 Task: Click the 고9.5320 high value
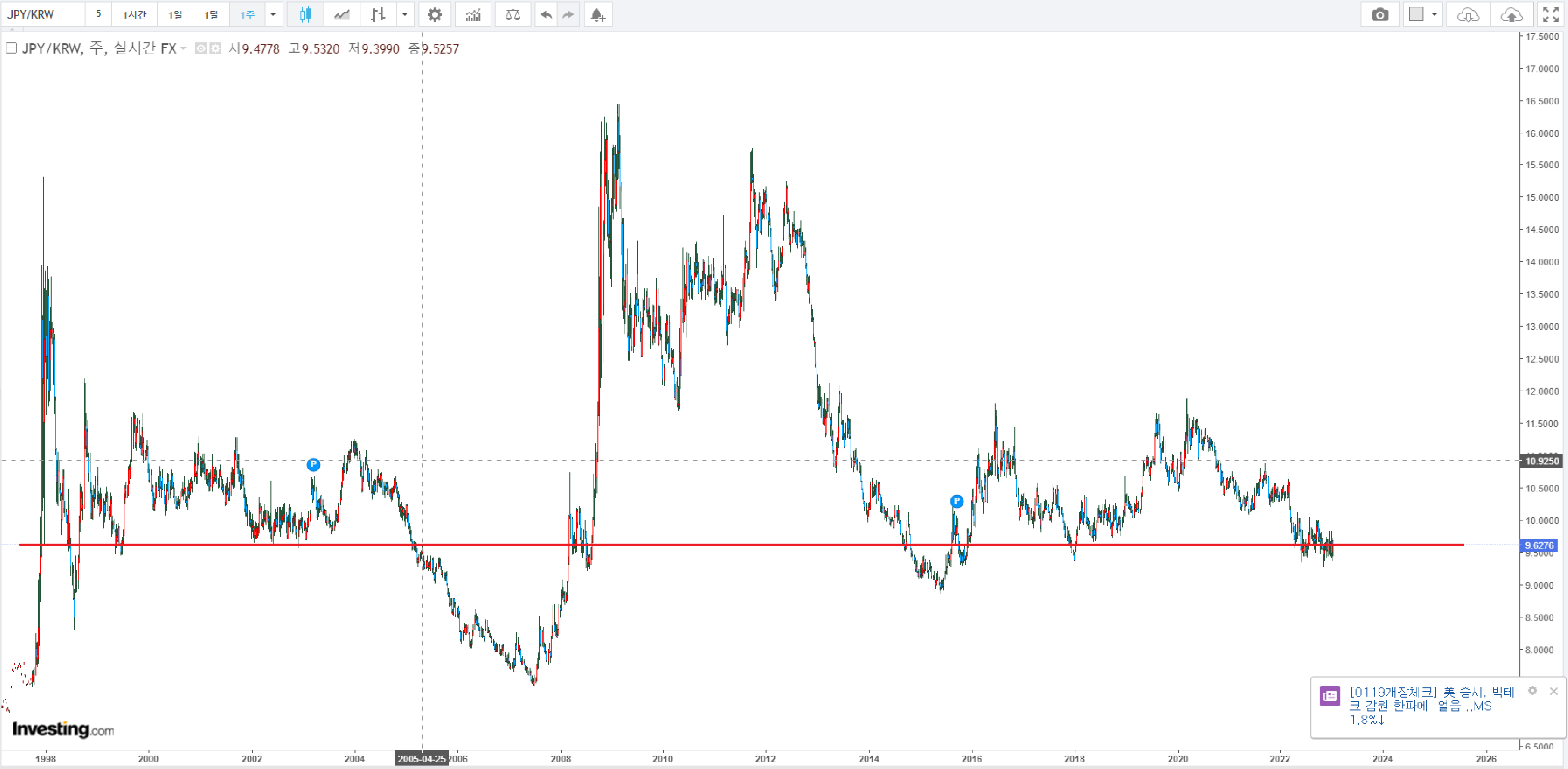(x=314, y=49)
